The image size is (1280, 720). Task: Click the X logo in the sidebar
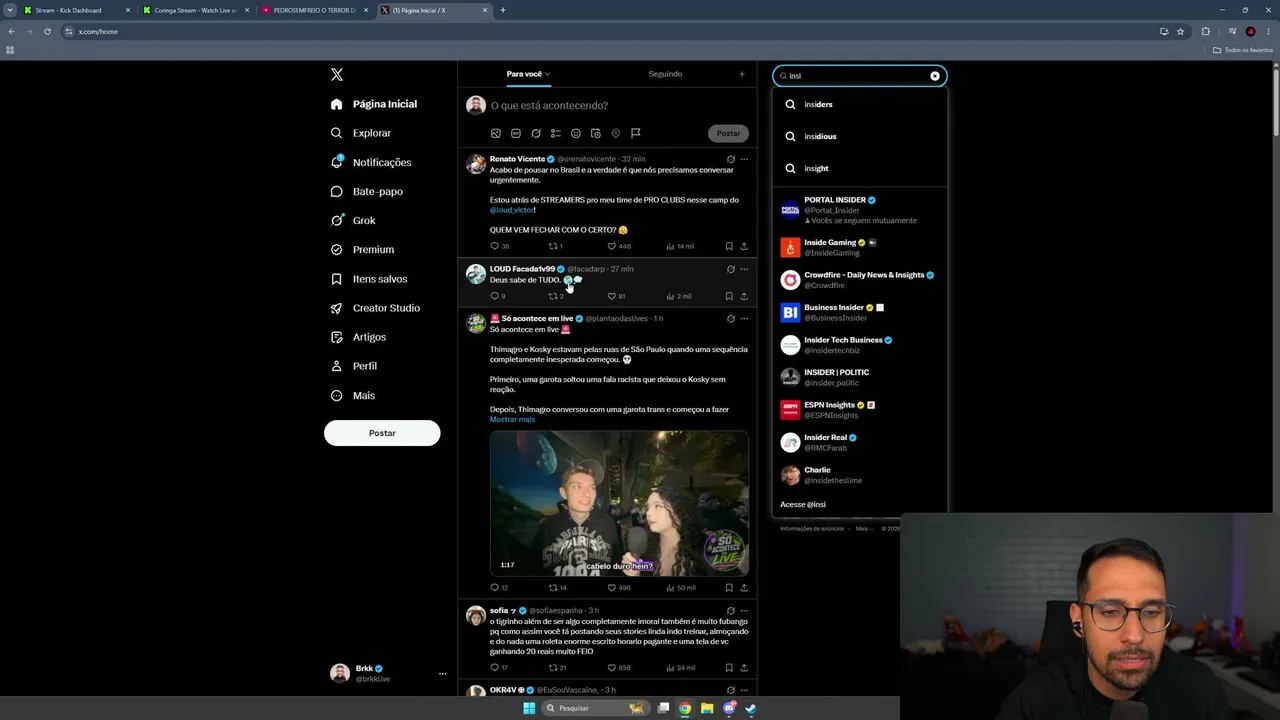point(337,75)
